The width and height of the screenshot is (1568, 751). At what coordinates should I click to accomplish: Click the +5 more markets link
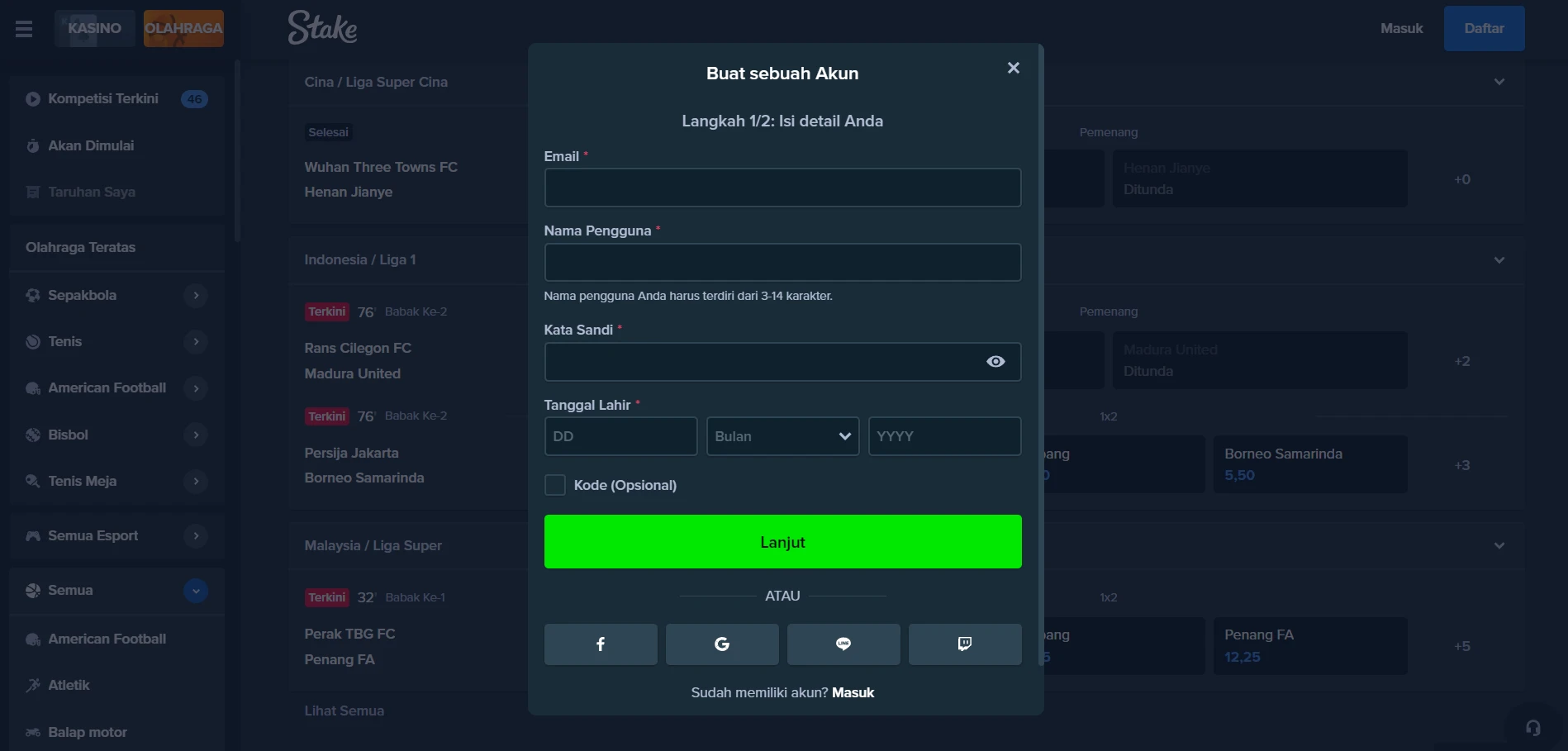(x=1462, y=646)
